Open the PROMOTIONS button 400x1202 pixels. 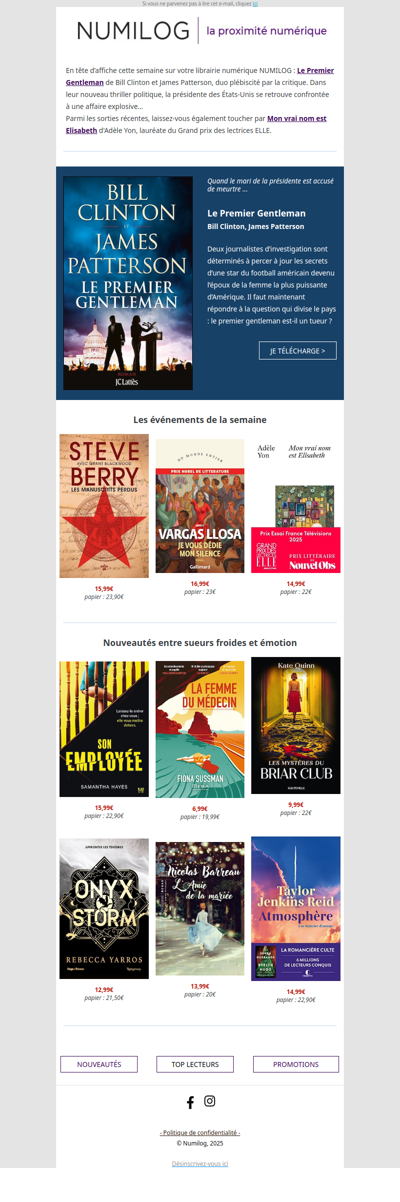tap(296, 1064)
